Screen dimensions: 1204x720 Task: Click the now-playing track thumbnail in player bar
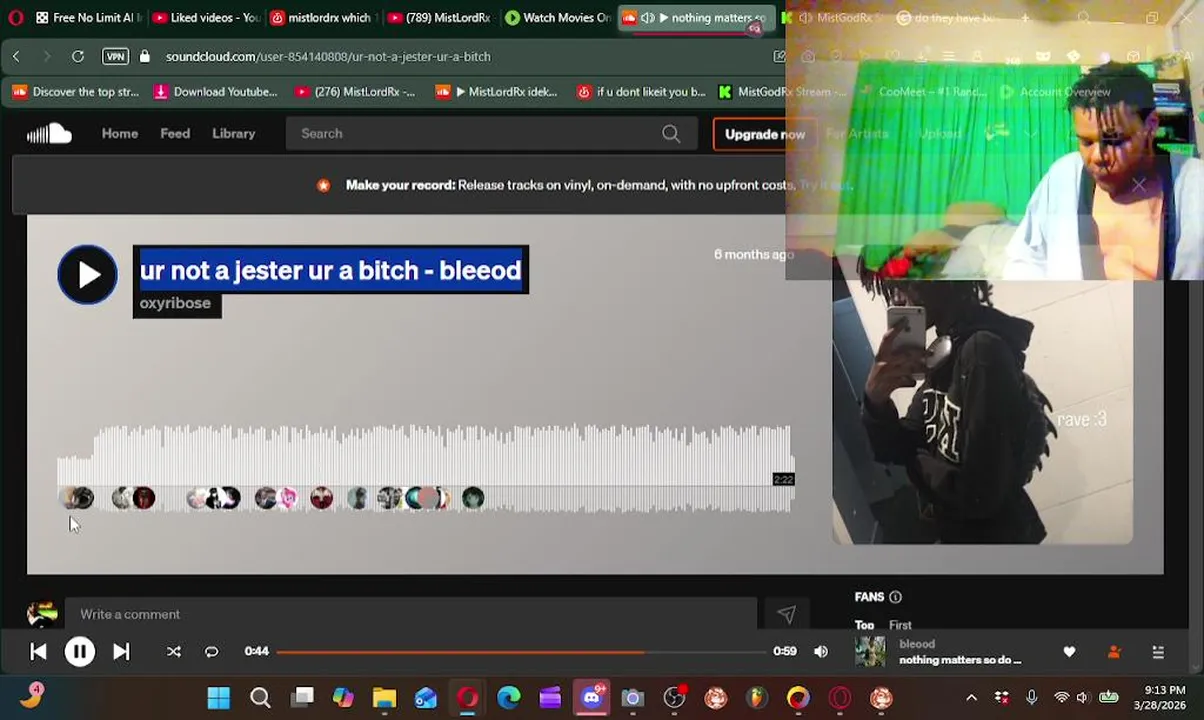point(870,652)
